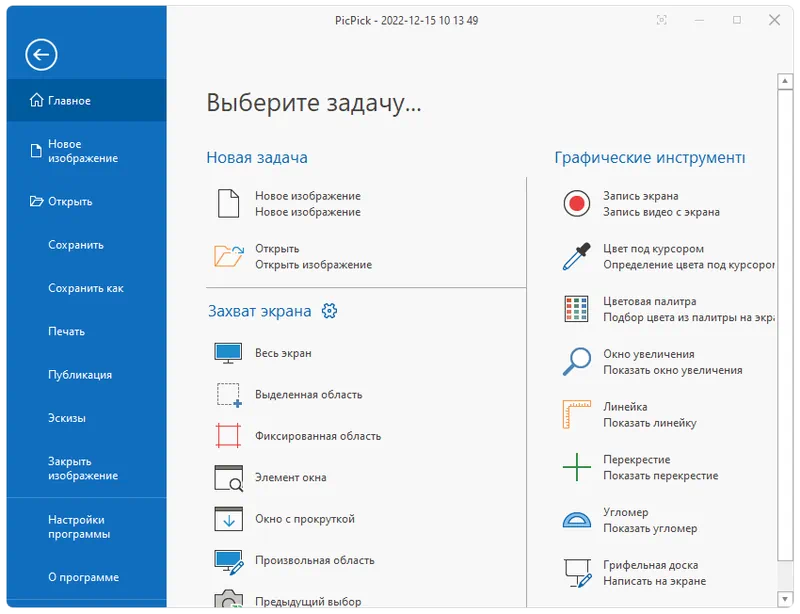Minimize the PicPick window
The image size is (800, 614).
point(699,20)
